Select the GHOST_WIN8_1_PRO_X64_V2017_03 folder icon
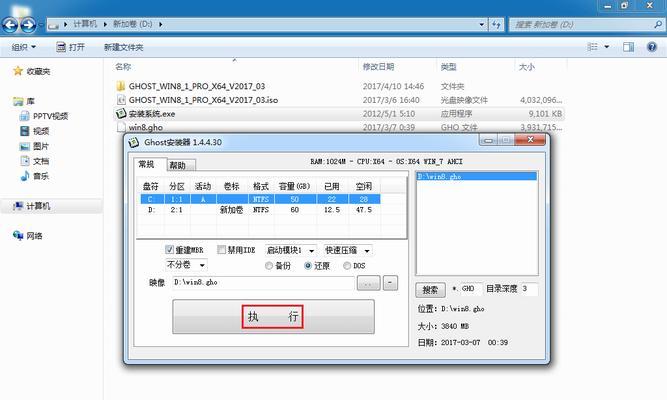Screen dimensions: 667x400 121,86
